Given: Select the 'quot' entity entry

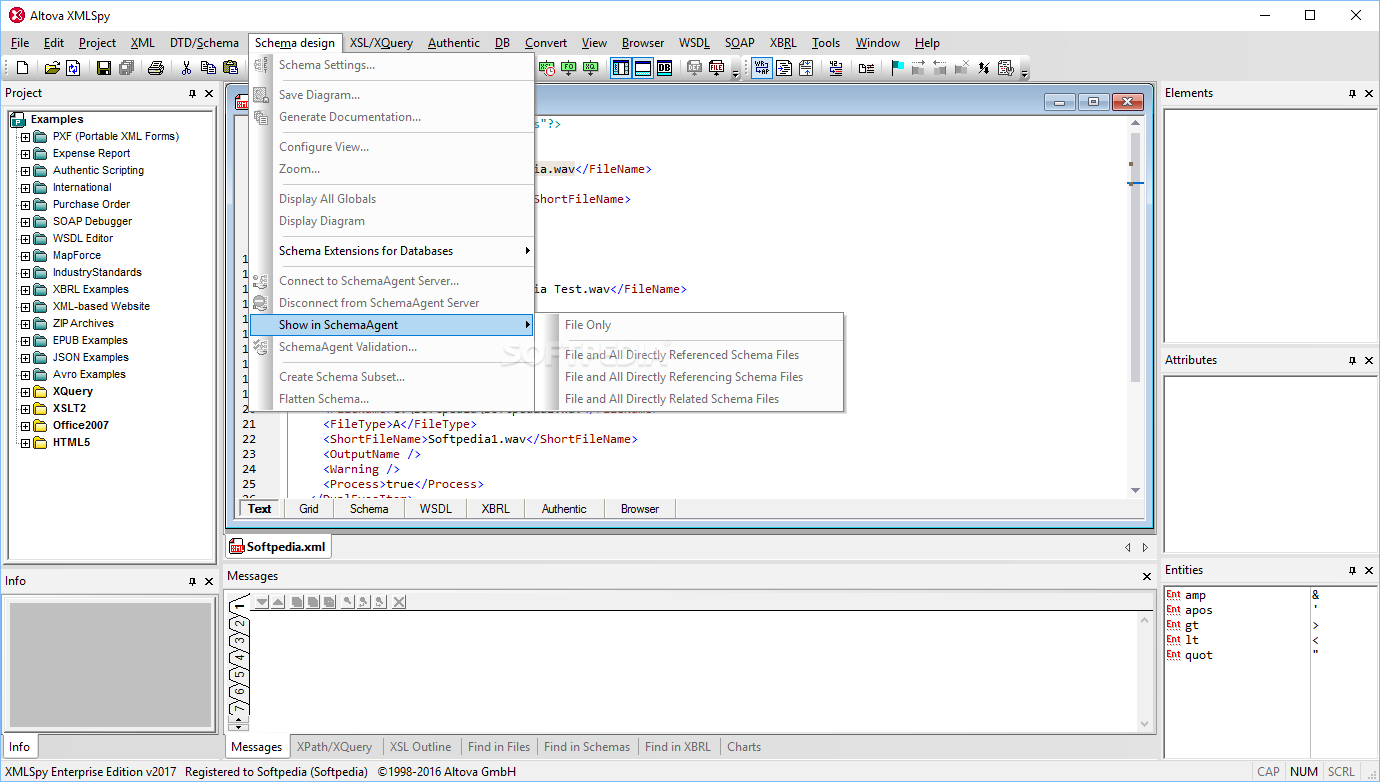Looking at the screenshot, I should (x=1198, y=655).
